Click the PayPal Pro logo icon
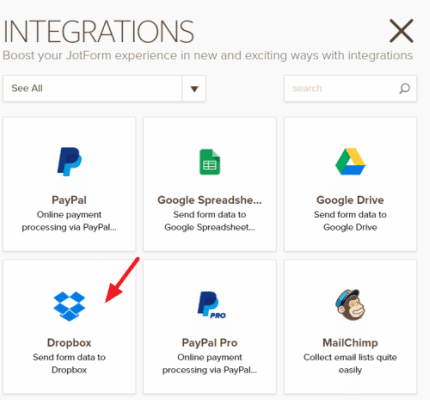Screen dimensions: 430x400 211,305
